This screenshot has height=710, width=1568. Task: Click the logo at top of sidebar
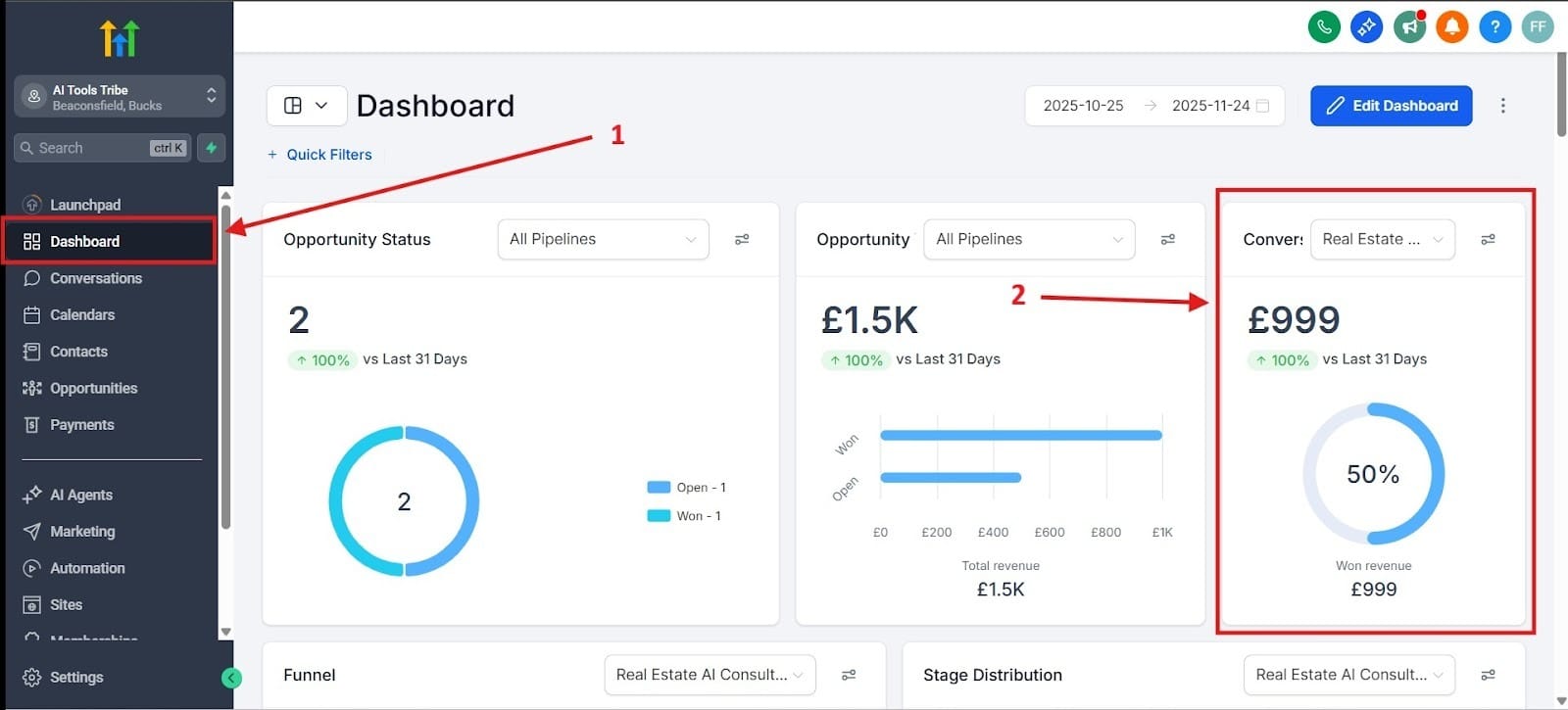click(x=120, y=38)
